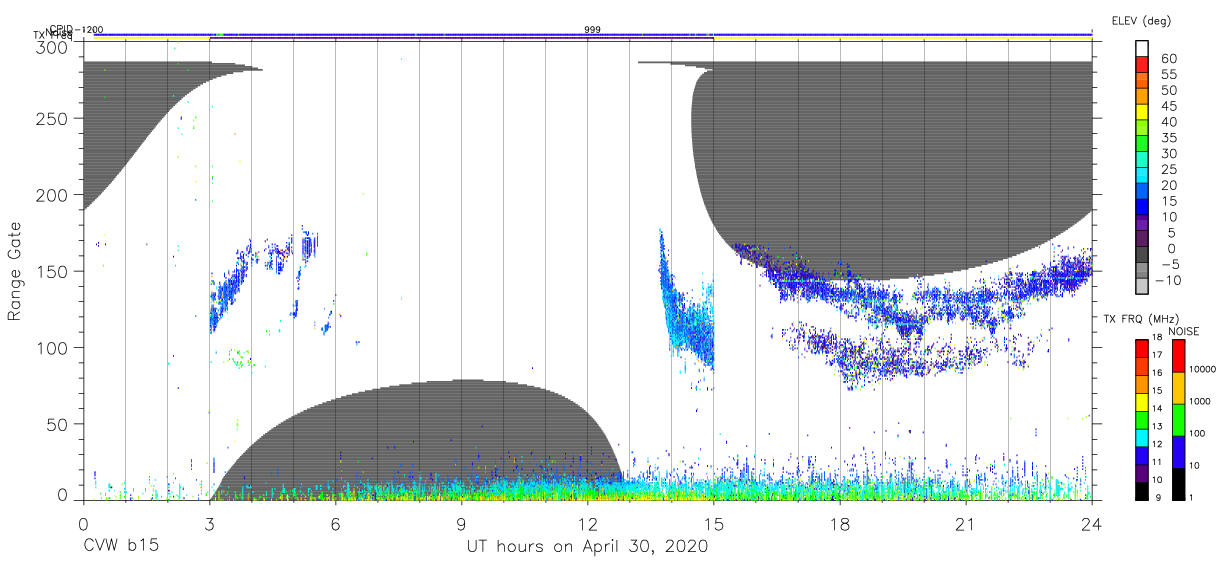The width and height of the screenshot is (1228, 567).
Task: Click the "Range Gate" y-axis label
Action: (x=15, y=272)
